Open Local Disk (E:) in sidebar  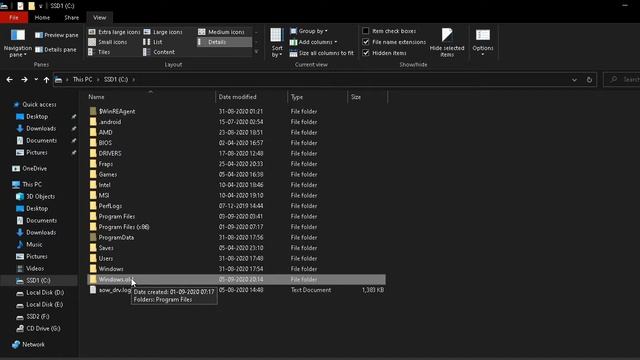(40, 304)
